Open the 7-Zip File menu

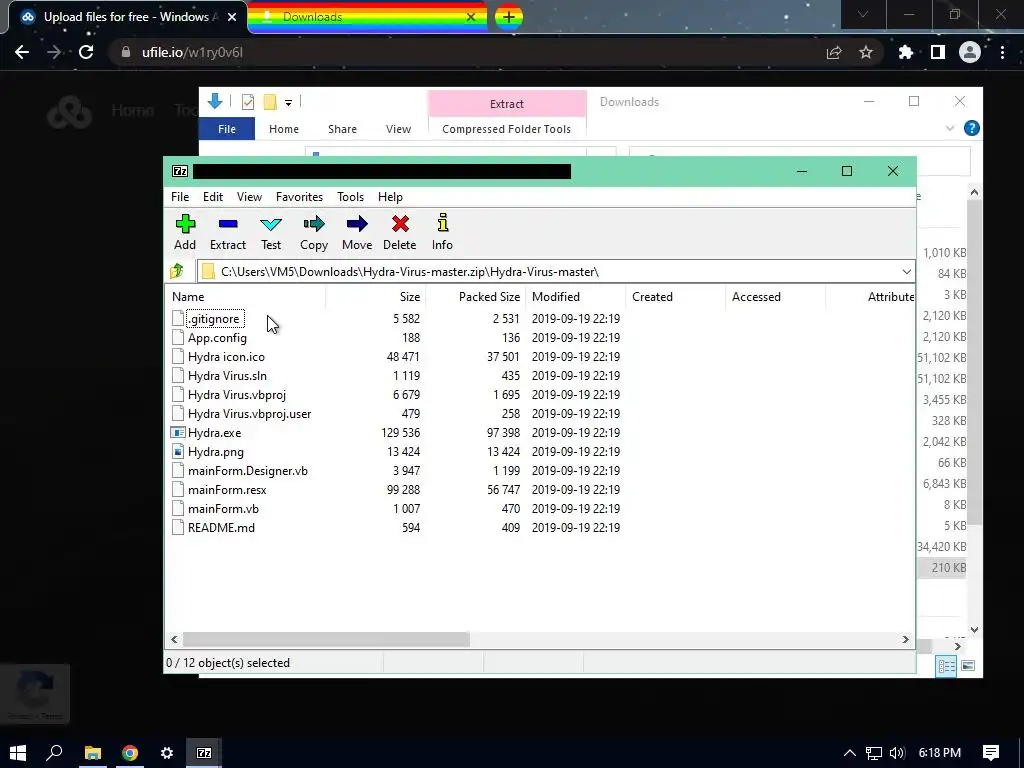point(180,197)
